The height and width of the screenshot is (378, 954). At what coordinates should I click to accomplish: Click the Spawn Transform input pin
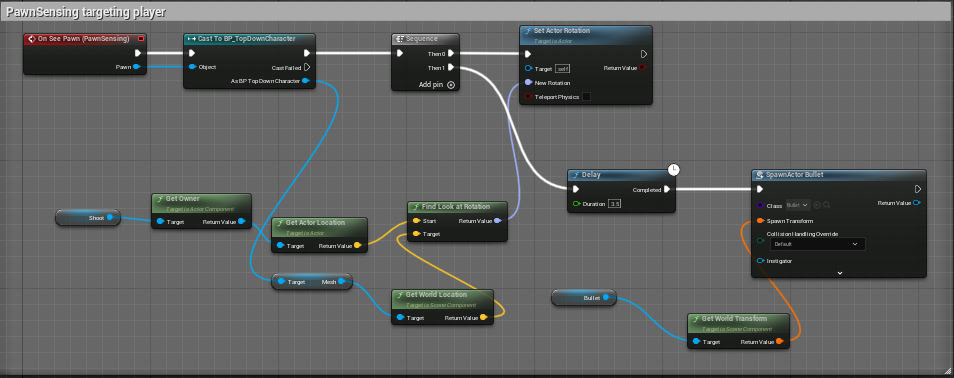click(x=761, y=220)
